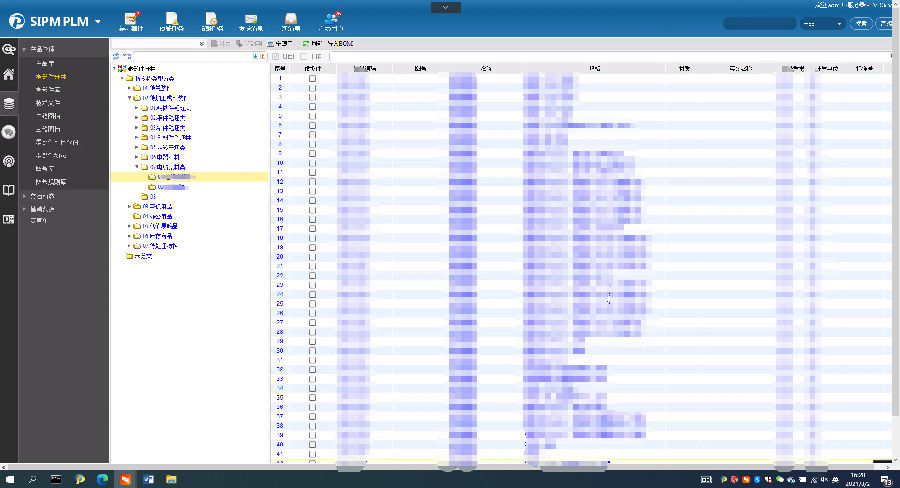Tick the checkbox in row 4

tap(312, 106)
